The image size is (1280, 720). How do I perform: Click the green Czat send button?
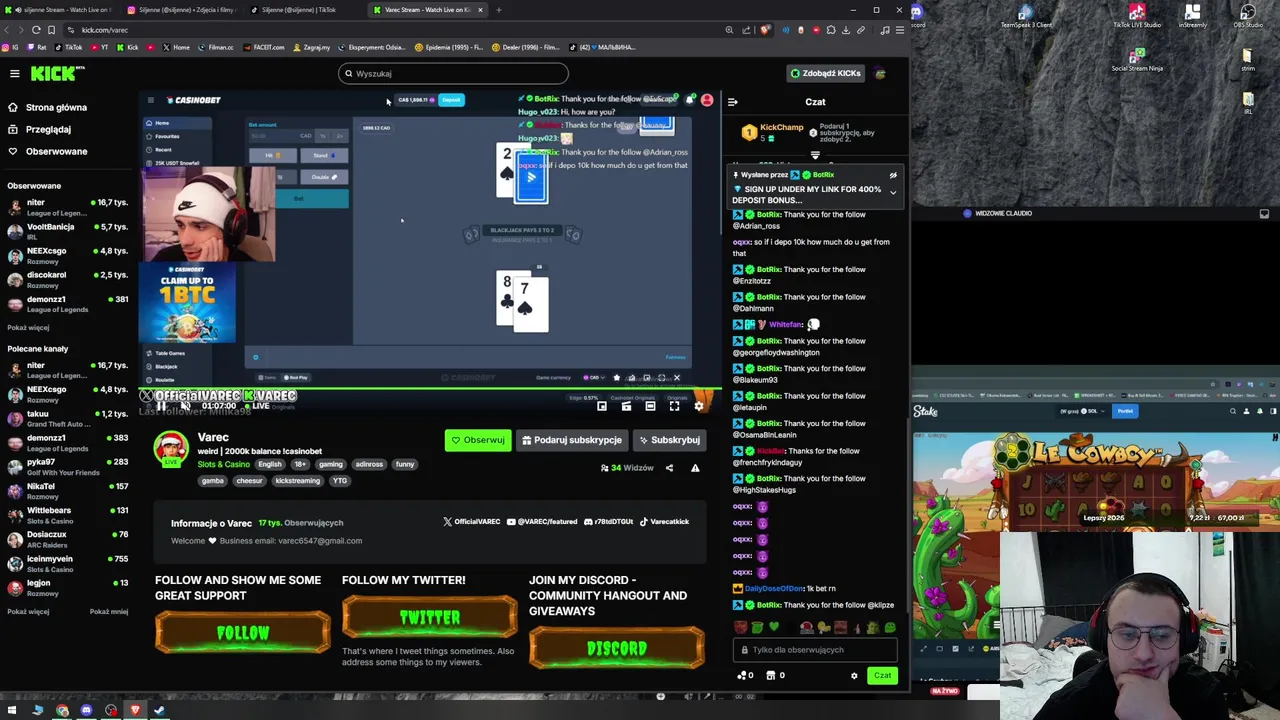click(882, 676)
